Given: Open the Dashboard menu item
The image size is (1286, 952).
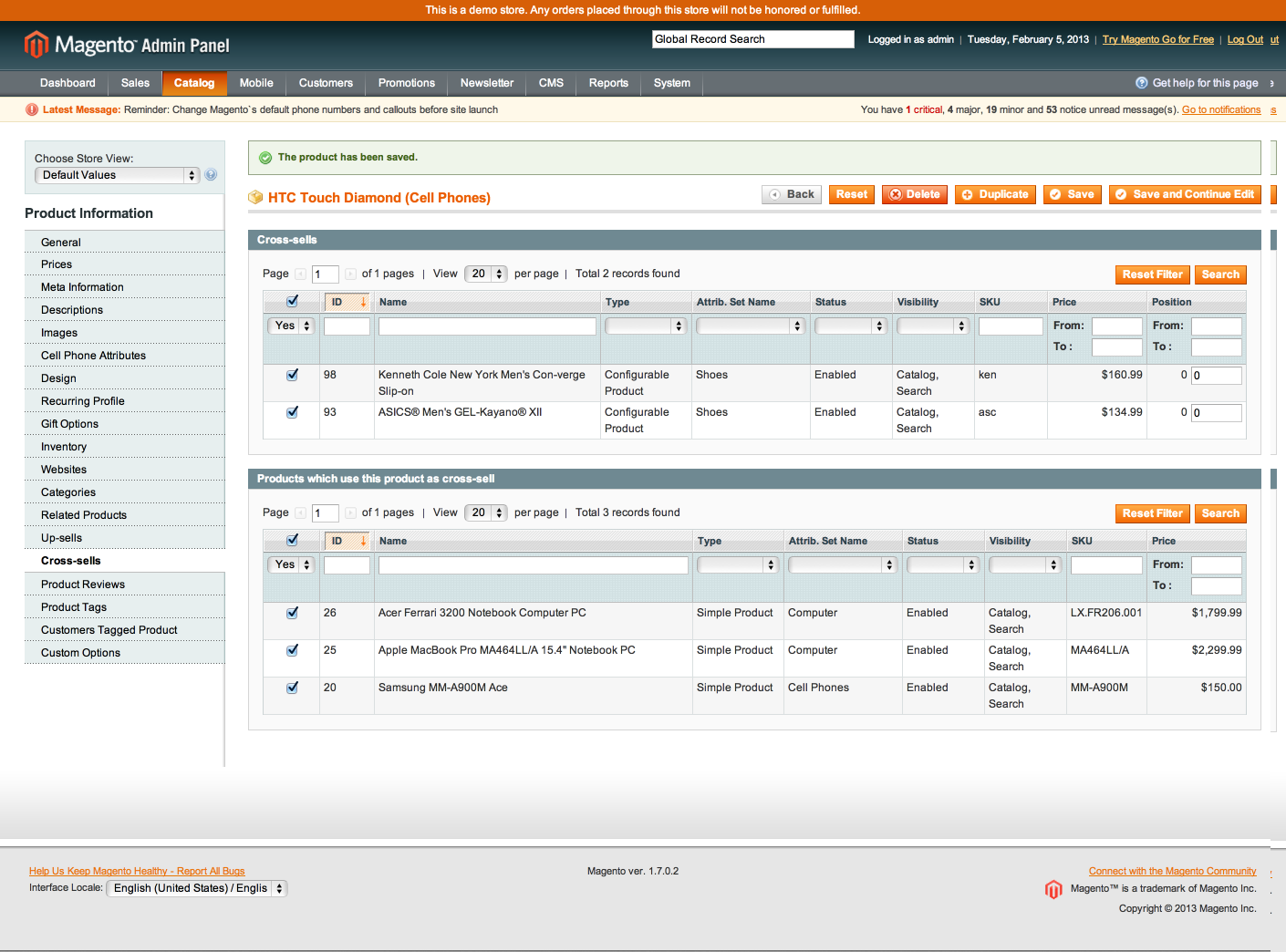Looking at the screenshot, I should click(67, 83).
